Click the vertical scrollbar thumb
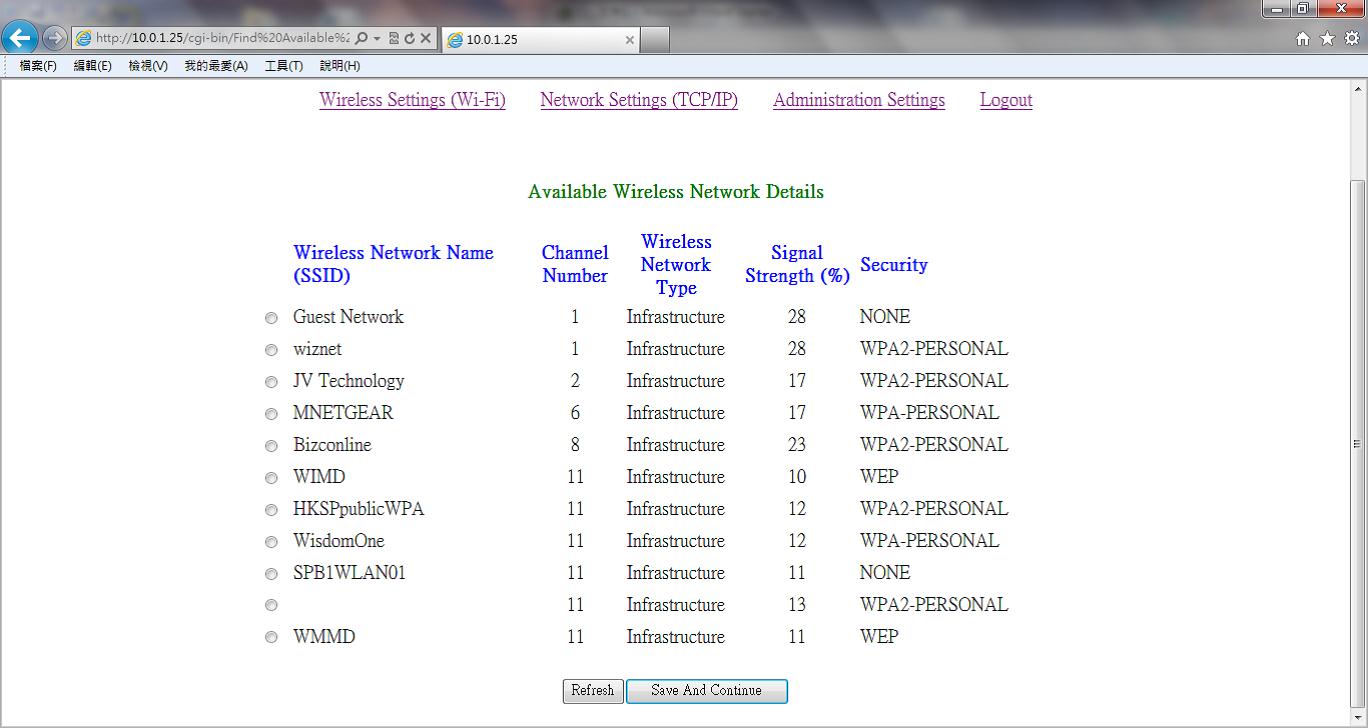The width and height of the screenshot is (1368, 728). coord(1357,443)
